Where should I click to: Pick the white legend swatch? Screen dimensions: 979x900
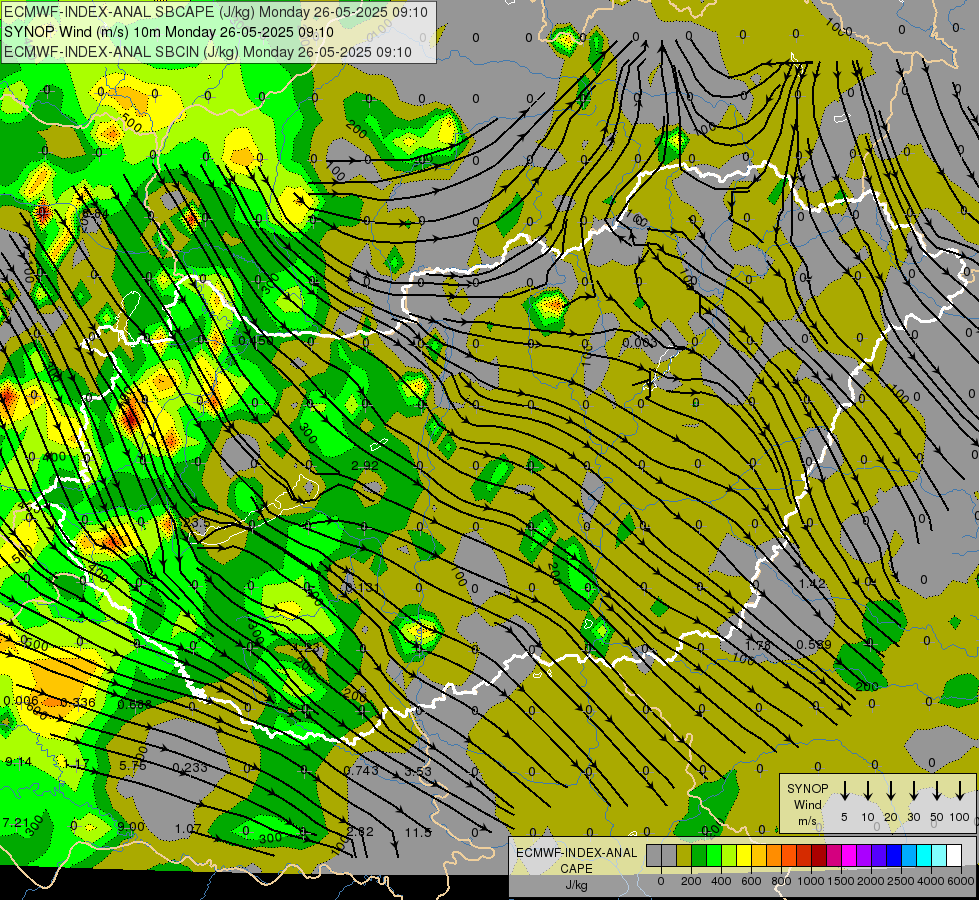(953, 856)
